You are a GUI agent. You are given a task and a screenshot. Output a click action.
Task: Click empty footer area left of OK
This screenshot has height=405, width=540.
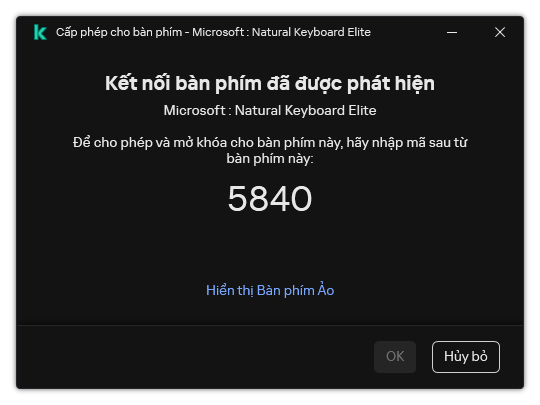193,357
